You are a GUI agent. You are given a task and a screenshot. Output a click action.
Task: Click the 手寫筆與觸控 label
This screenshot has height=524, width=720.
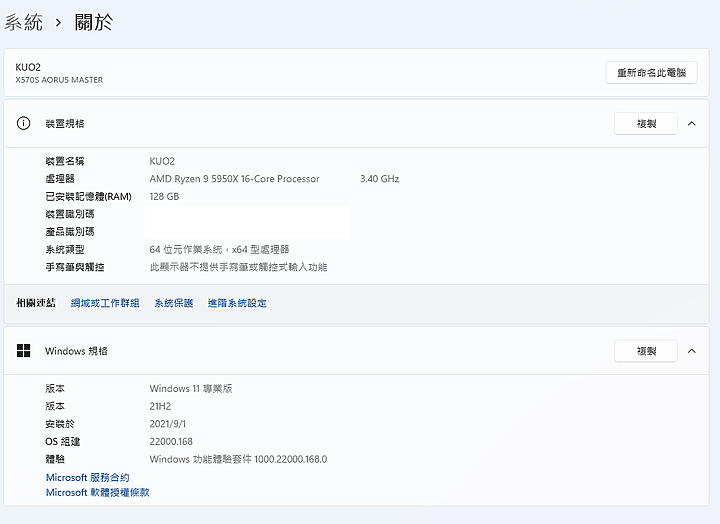click(x=75, y=267)
